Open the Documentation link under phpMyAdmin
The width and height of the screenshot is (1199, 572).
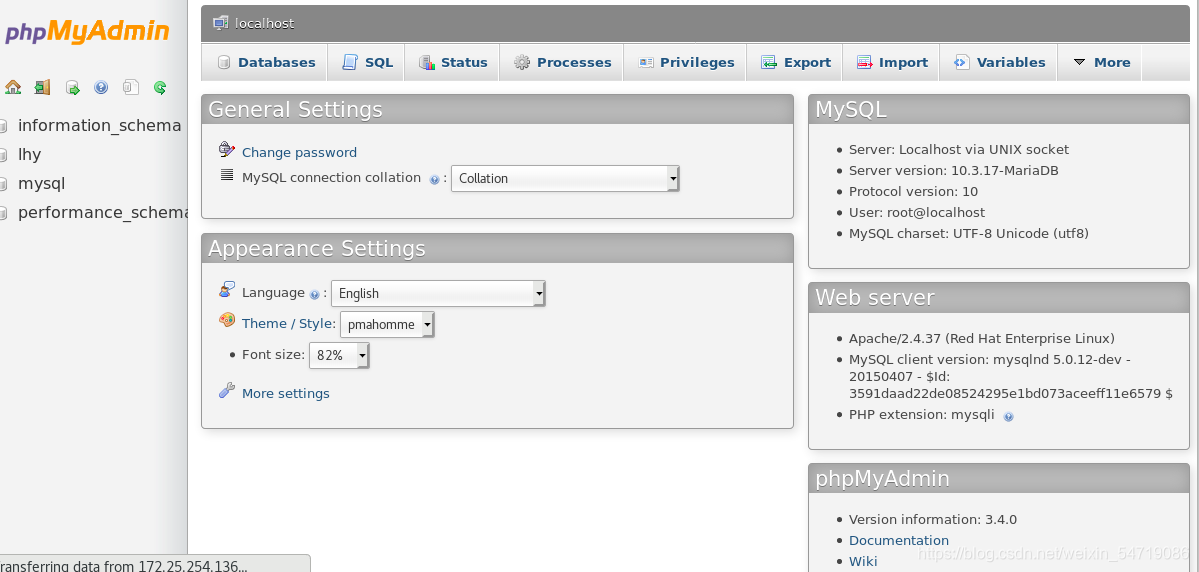click(898, 541)
